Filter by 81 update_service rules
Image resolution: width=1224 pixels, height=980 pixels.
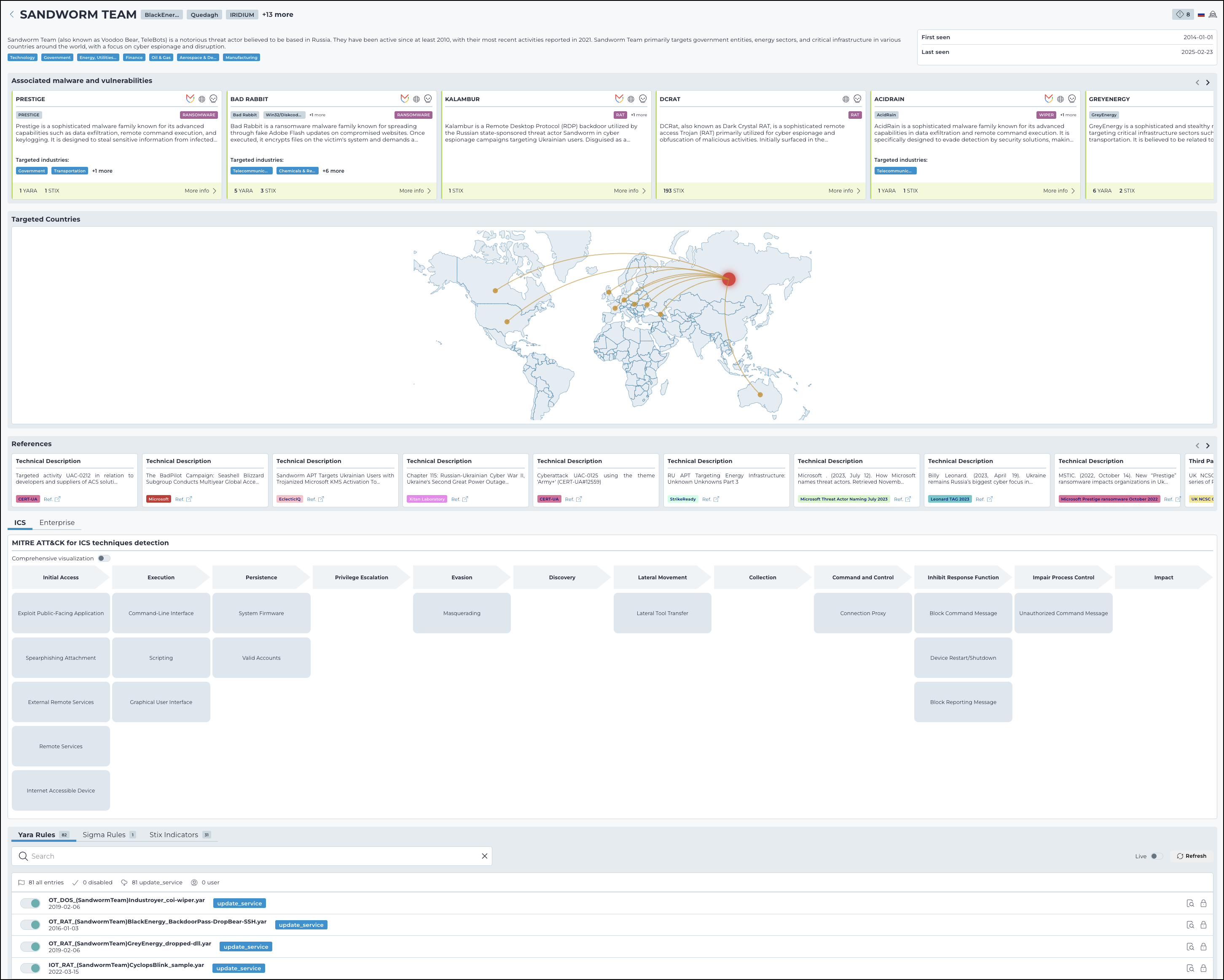[152, 882]
